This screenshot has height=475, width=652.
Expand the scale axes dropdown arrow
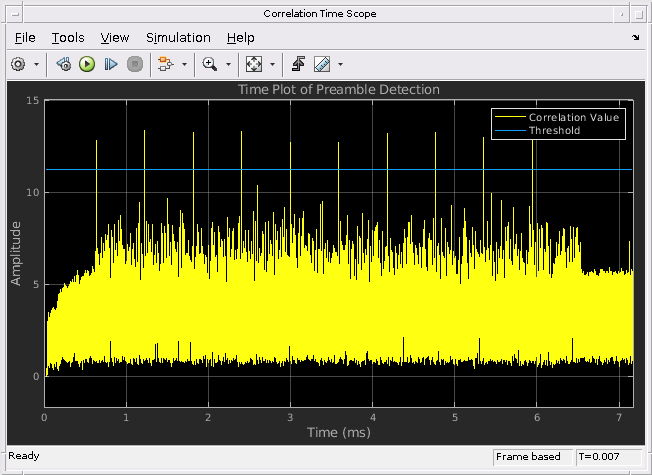(272, 64)
